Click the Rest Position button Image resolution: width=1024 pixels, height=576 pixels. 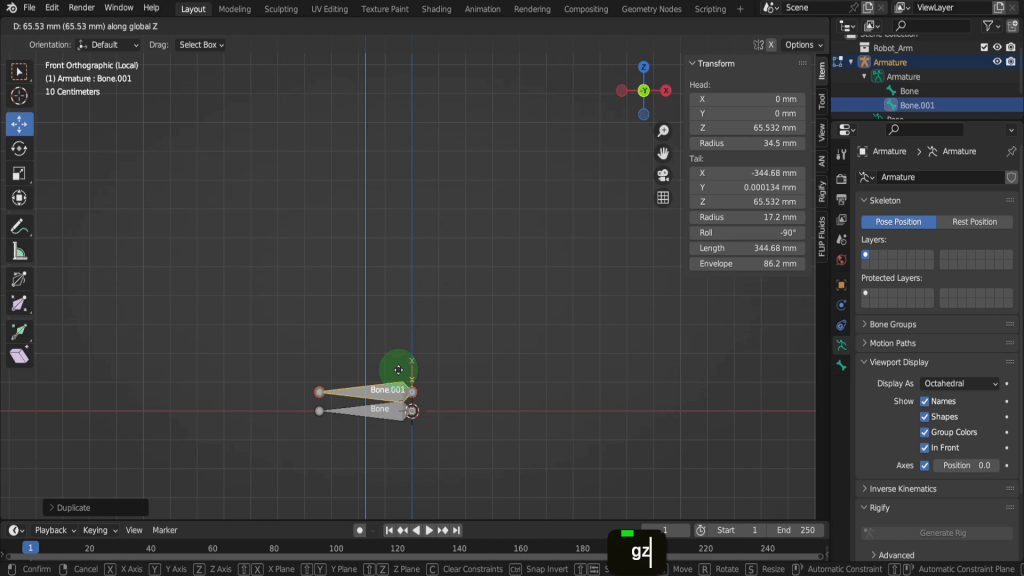coord(974,222)
